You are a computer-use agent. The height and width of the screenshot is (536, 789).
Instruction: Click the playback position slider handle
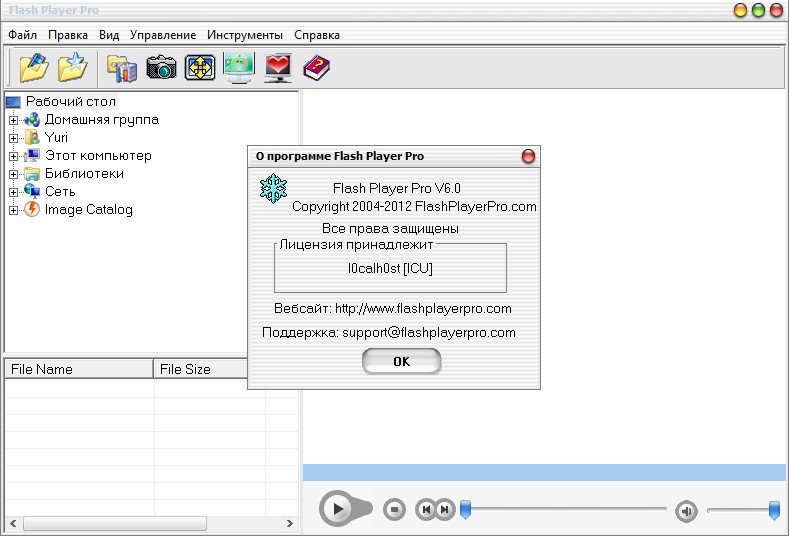465,510
